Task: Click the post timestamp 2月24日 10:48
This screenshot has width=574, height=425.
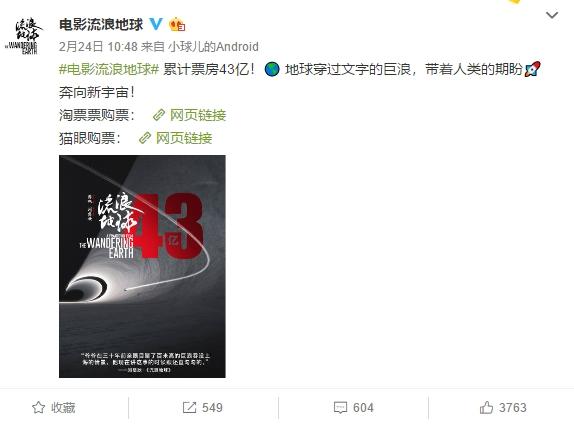Action: pos(98,47)
